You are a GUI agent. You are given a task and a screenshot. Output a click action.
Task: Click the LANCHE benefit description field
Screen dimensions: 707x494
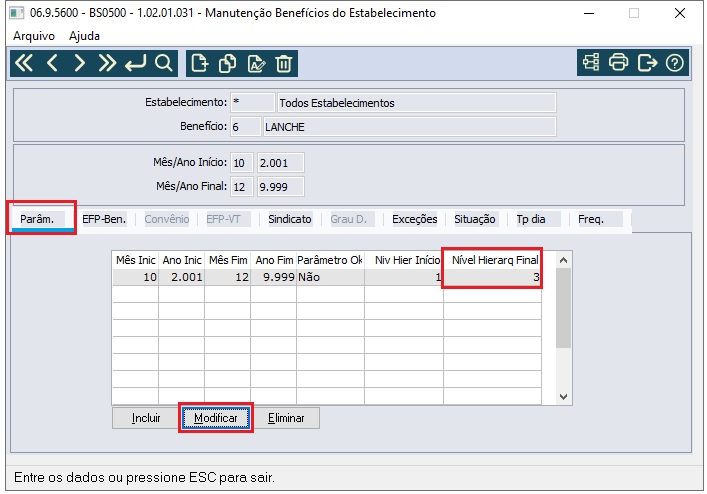pyautogui.click(x=409, y=127)
